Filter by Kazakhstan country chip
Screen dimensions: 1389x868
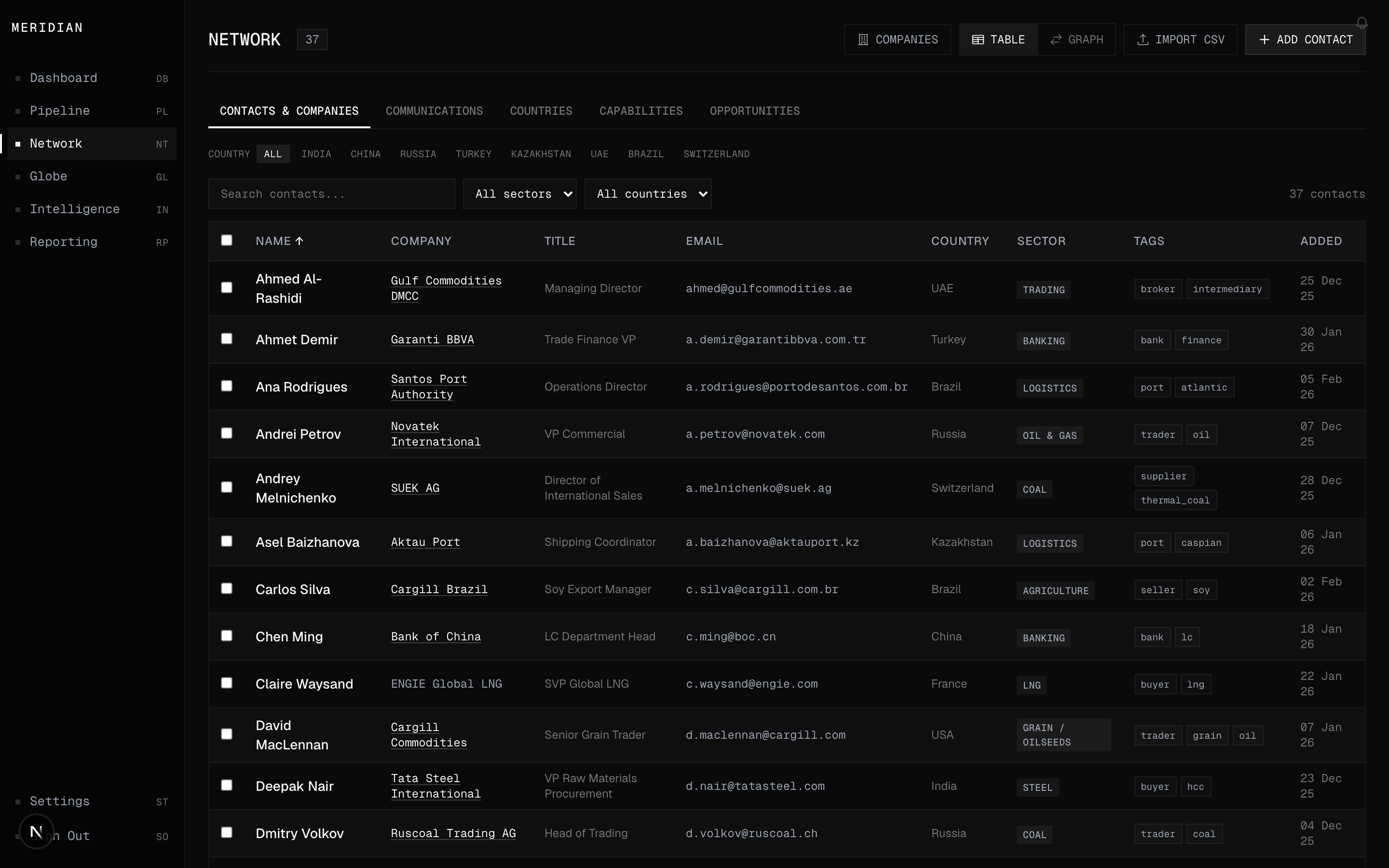click(x=541, y=154)
